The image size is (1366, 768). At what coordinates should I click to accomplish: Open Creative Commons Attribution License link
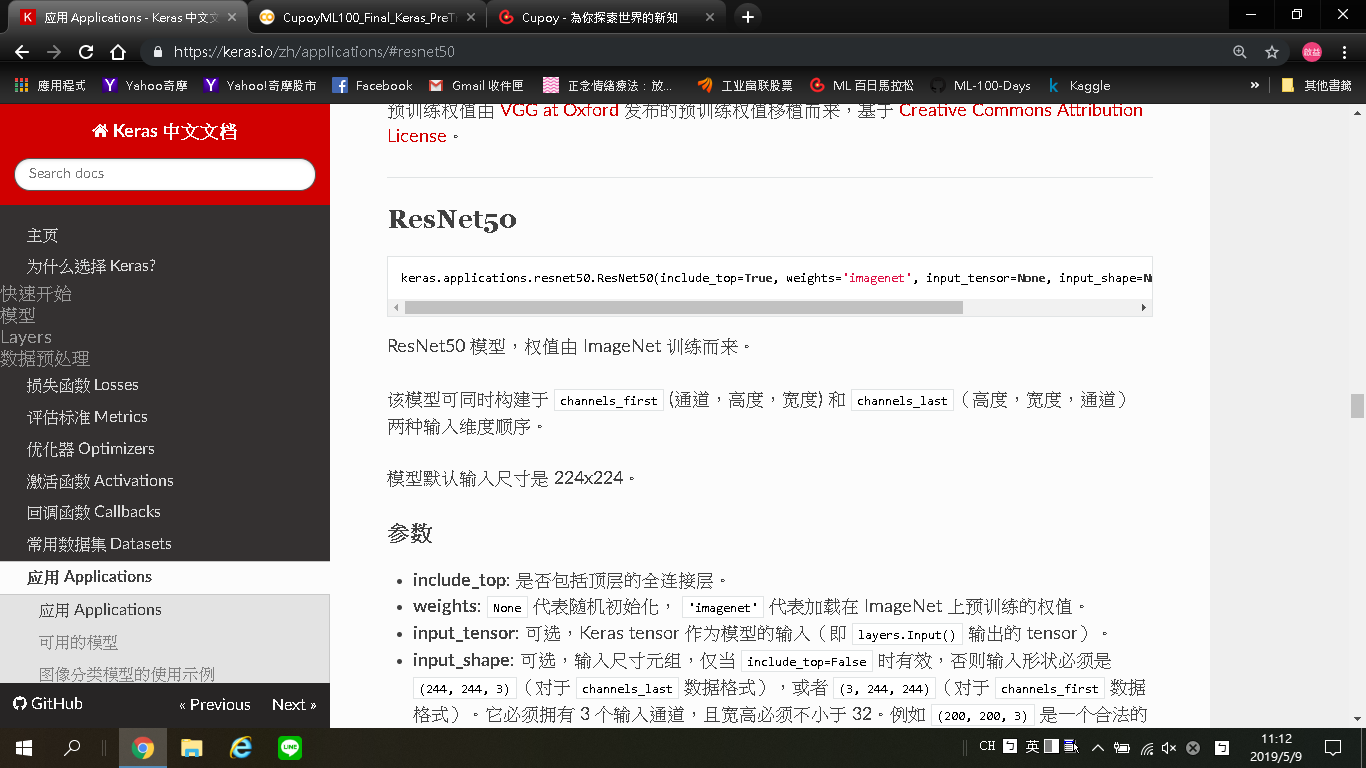(x=765, y=123)
